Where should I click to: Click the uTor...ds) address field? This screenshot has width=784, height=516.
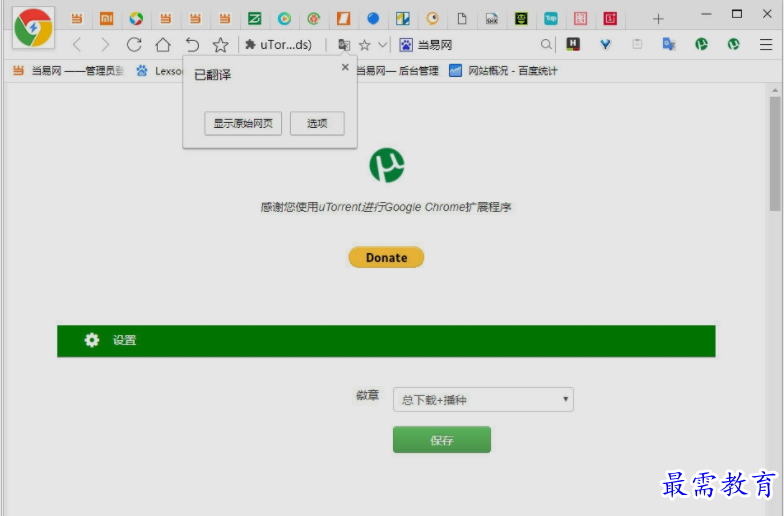[x=286, y=45]
